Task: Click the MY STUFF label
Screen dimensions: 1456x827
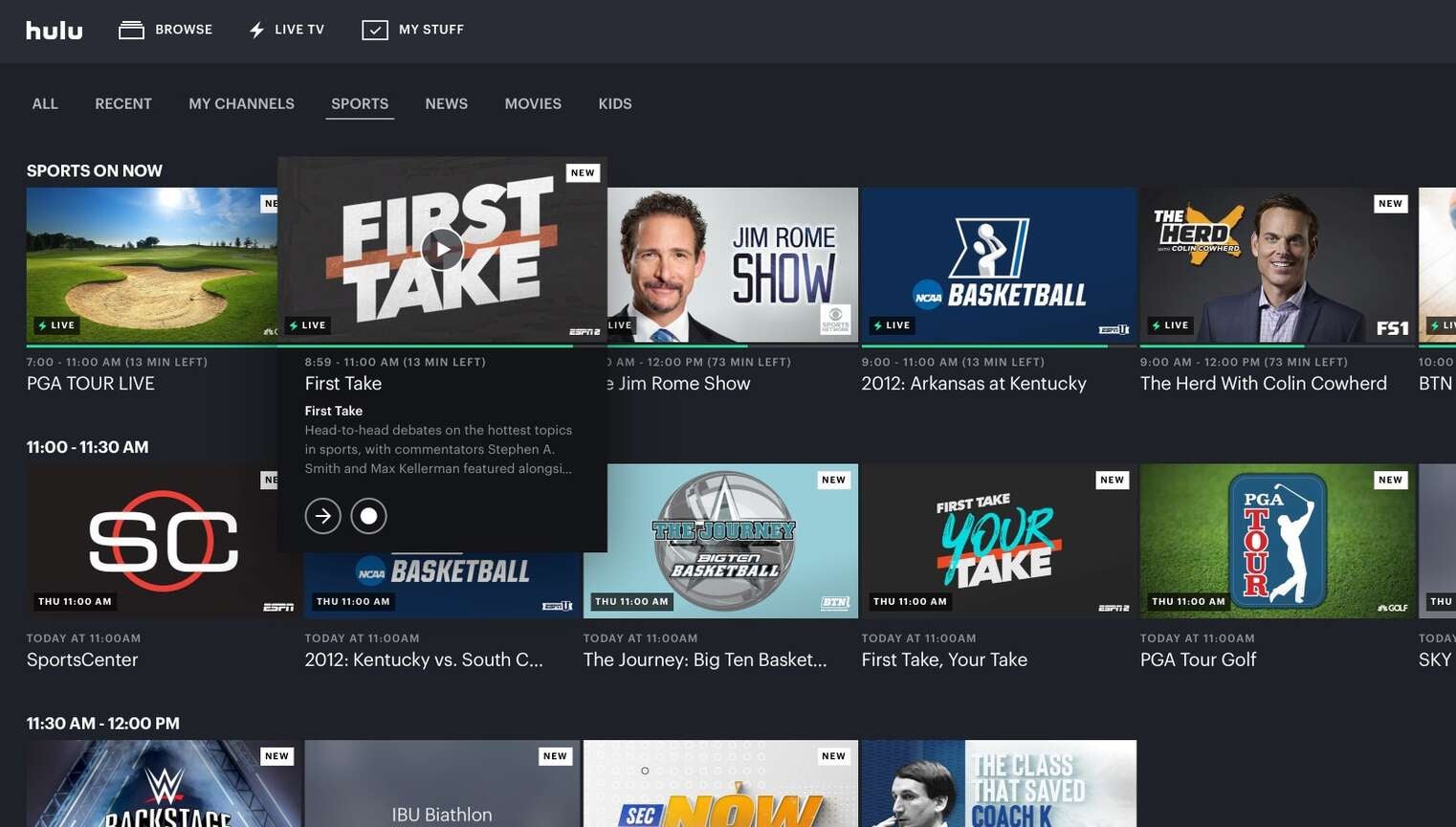Action: pyautogui.click(x=431, y=30)
